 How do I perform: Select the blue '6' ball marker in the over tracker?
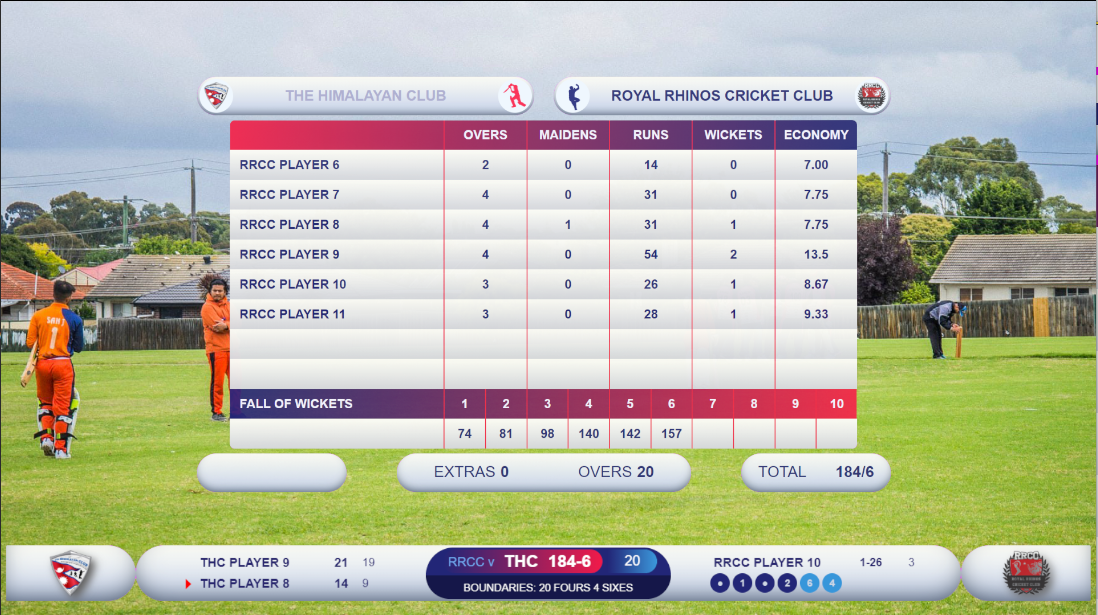[x=809, y=582]
